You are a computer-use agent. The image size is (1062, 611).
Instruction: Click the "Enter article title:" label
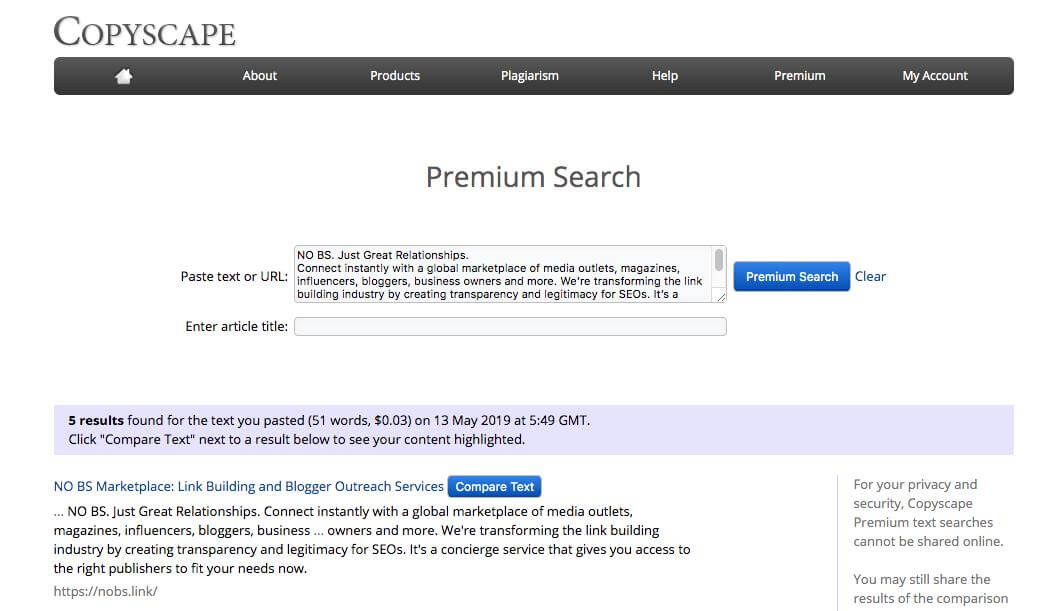[236, 326]
